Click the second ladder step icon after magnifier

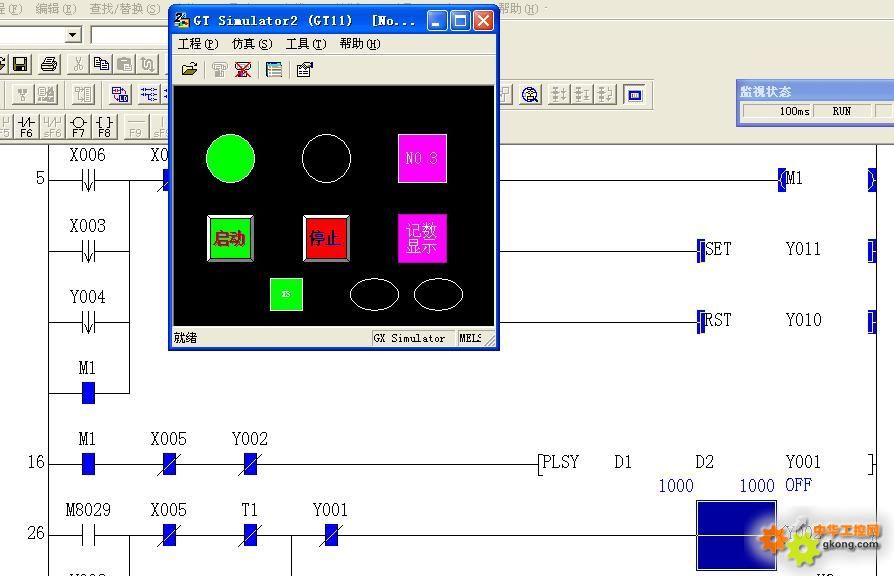coord(582,95)
